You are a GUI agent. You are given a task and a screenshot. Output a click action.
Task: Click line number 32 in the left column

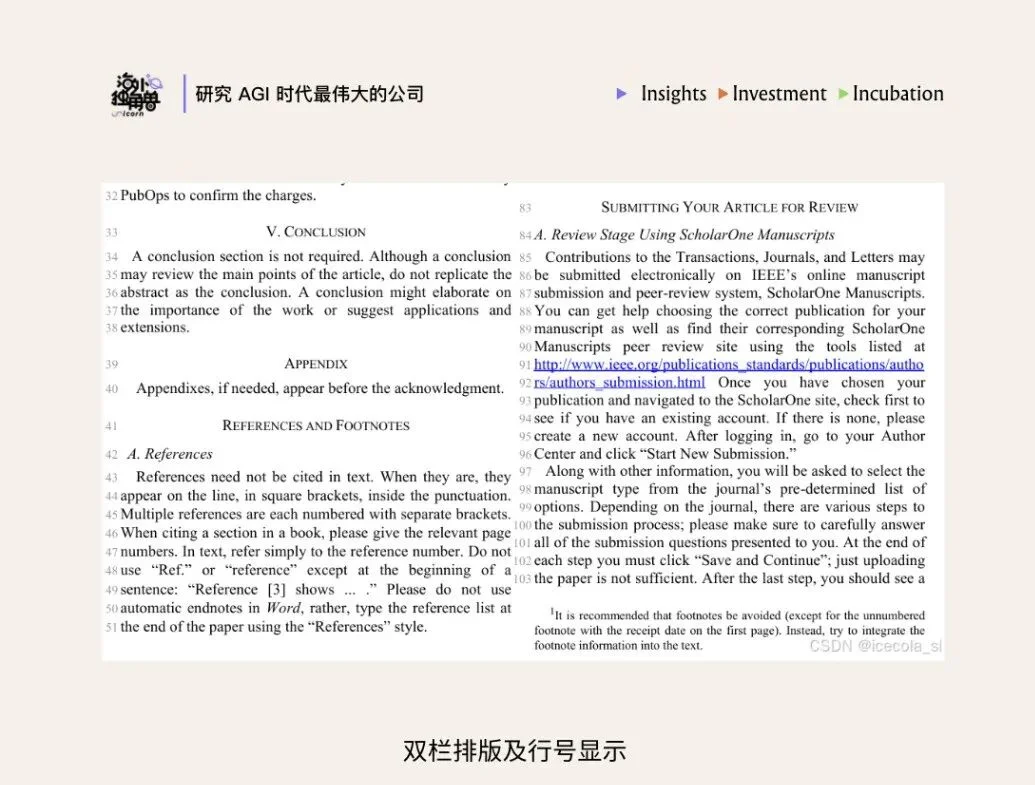click(110, 196)
